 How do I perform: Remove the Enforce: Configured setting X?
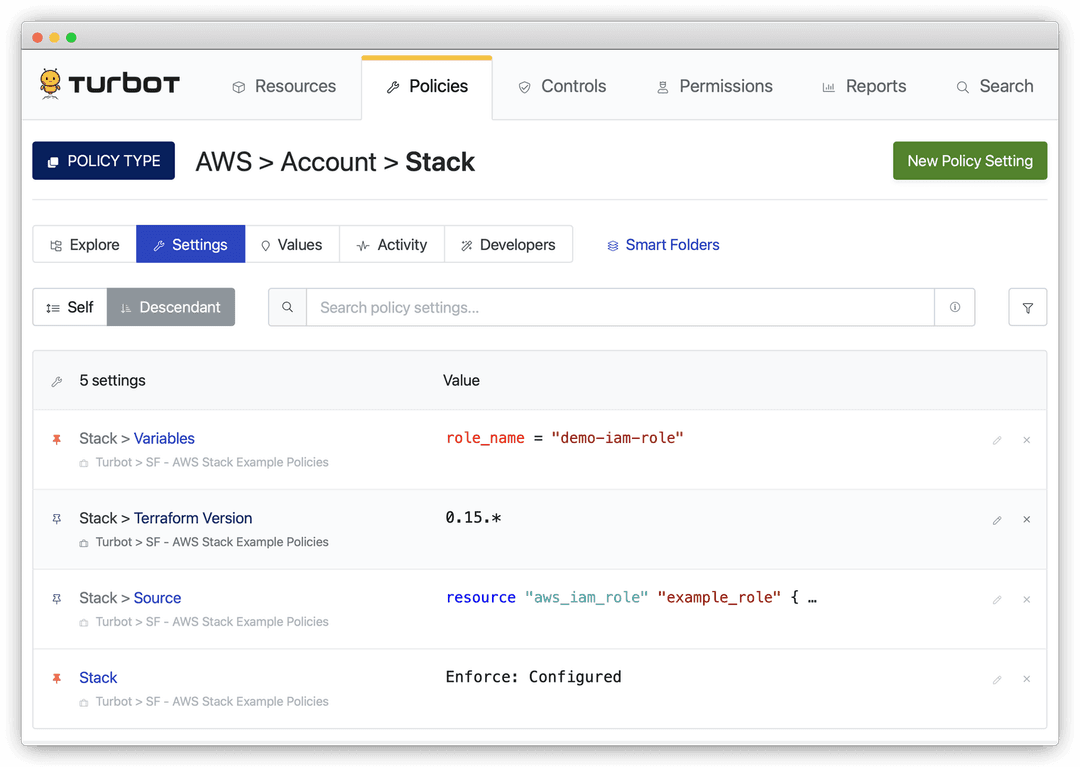[1026, 680]
